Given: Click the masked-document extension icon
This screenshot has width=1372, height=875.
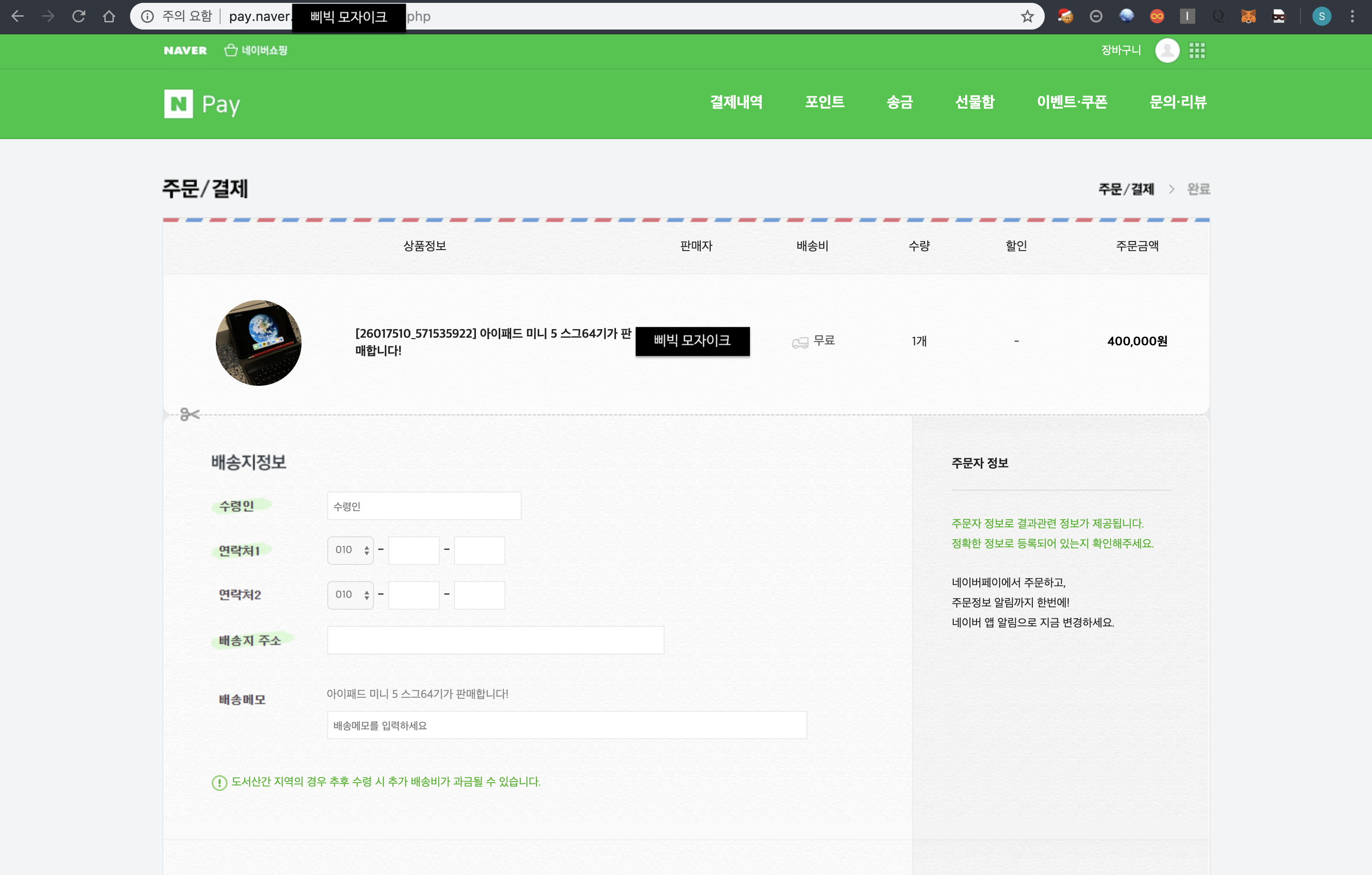Looking at the screenshot, I should [x=1279, y=17].
